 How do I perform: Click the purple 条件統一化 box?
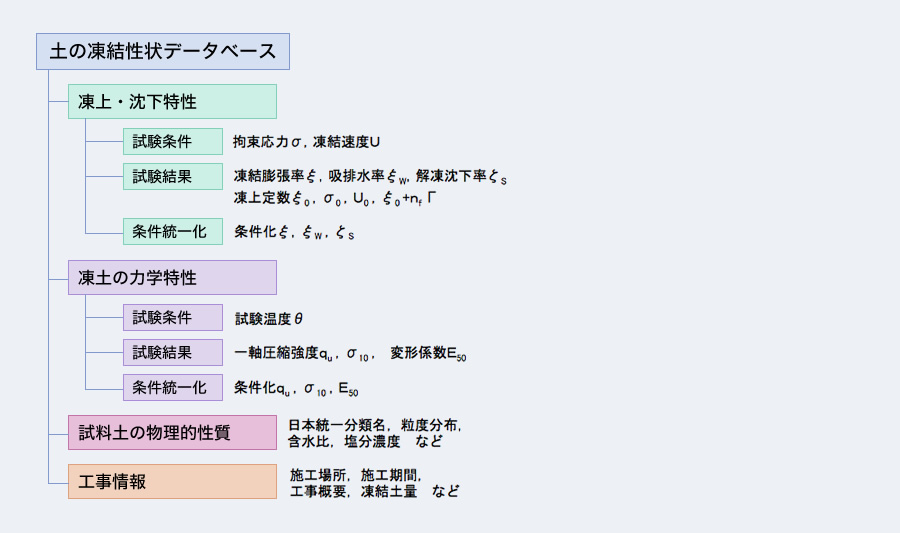click(x=172, y=387)
